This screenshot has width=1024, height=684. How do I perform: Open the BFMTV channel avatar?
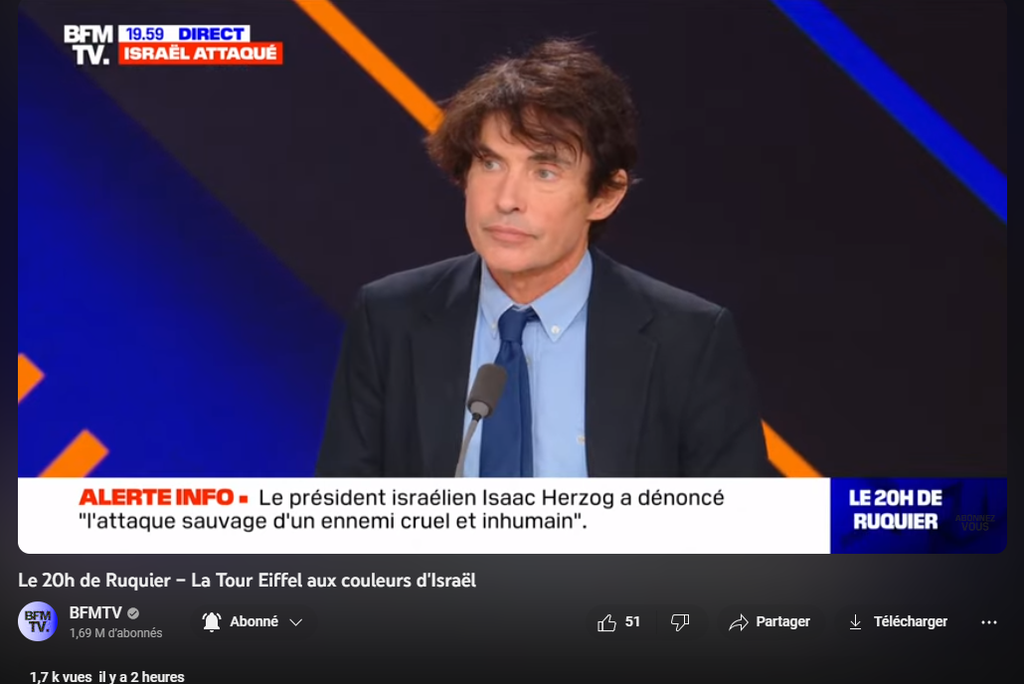click(x=37, y=621)
